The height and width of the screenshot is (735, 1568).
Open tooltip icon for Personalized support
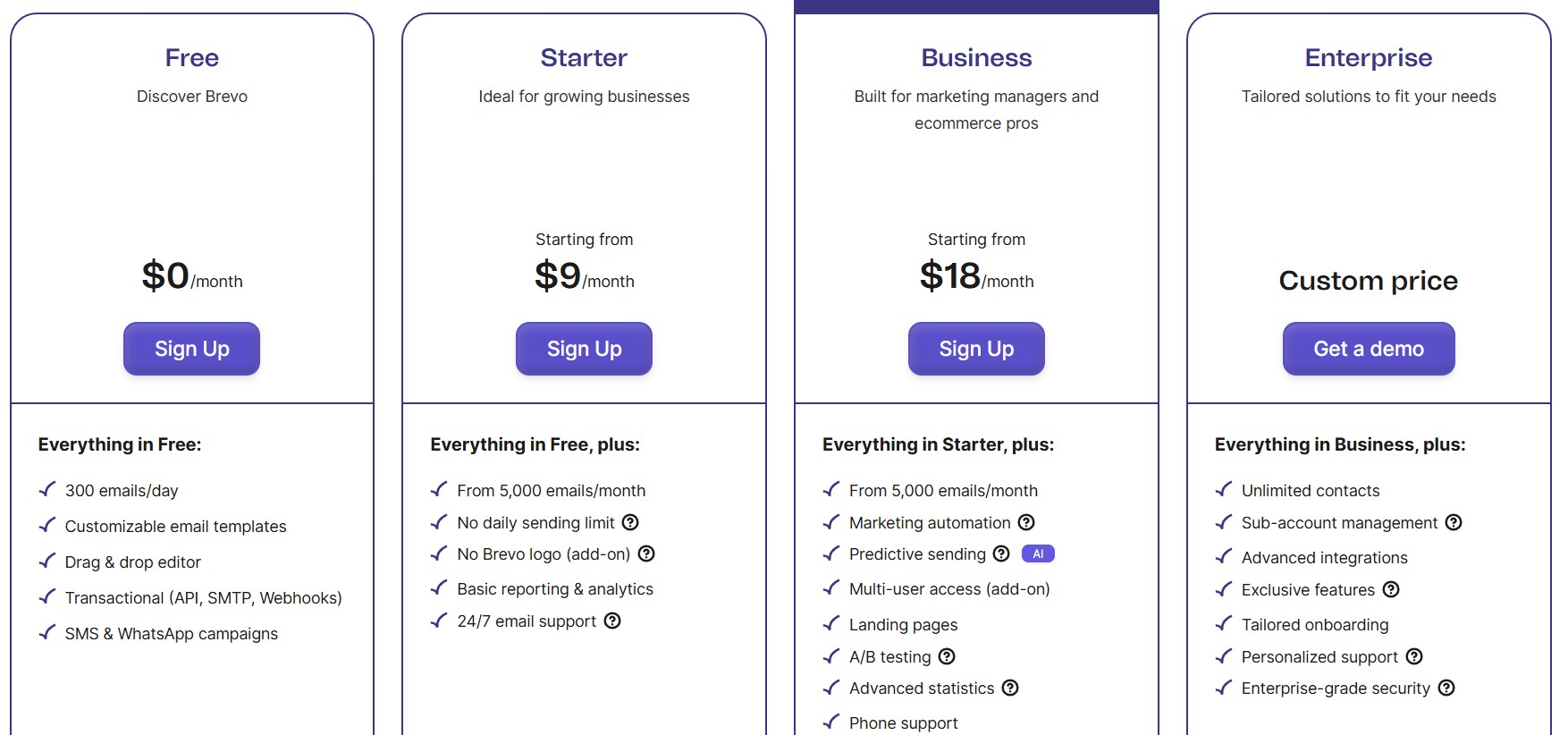point(1414,656)
